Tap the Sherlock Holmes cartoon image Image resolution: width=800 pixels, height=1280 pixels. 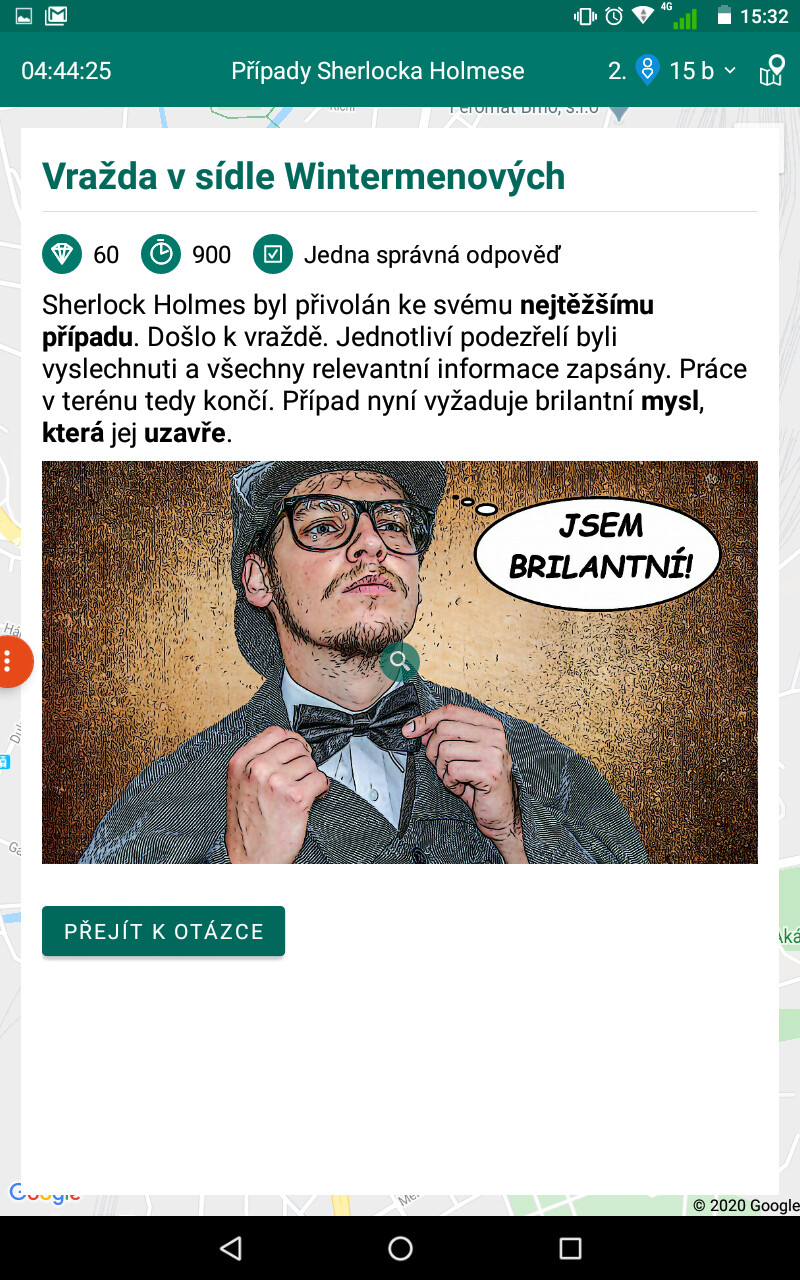400,662
